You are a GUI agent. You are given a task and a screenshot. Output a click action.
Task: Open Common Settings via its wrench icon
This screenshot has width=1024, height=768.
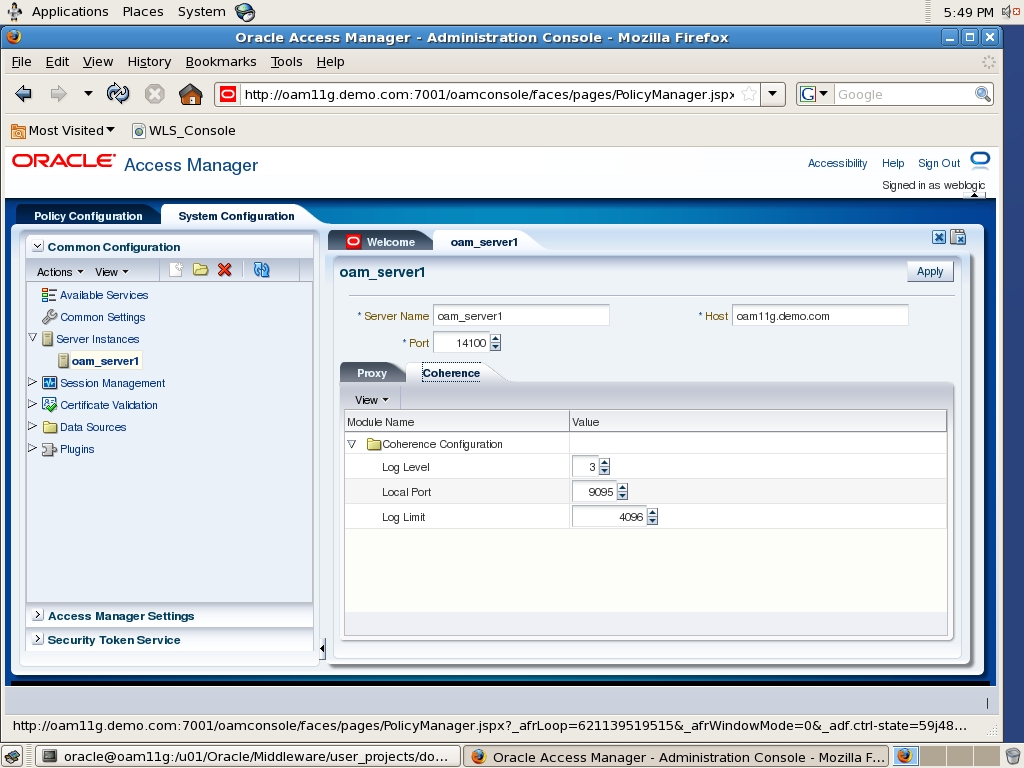click(x=48, y=318)
